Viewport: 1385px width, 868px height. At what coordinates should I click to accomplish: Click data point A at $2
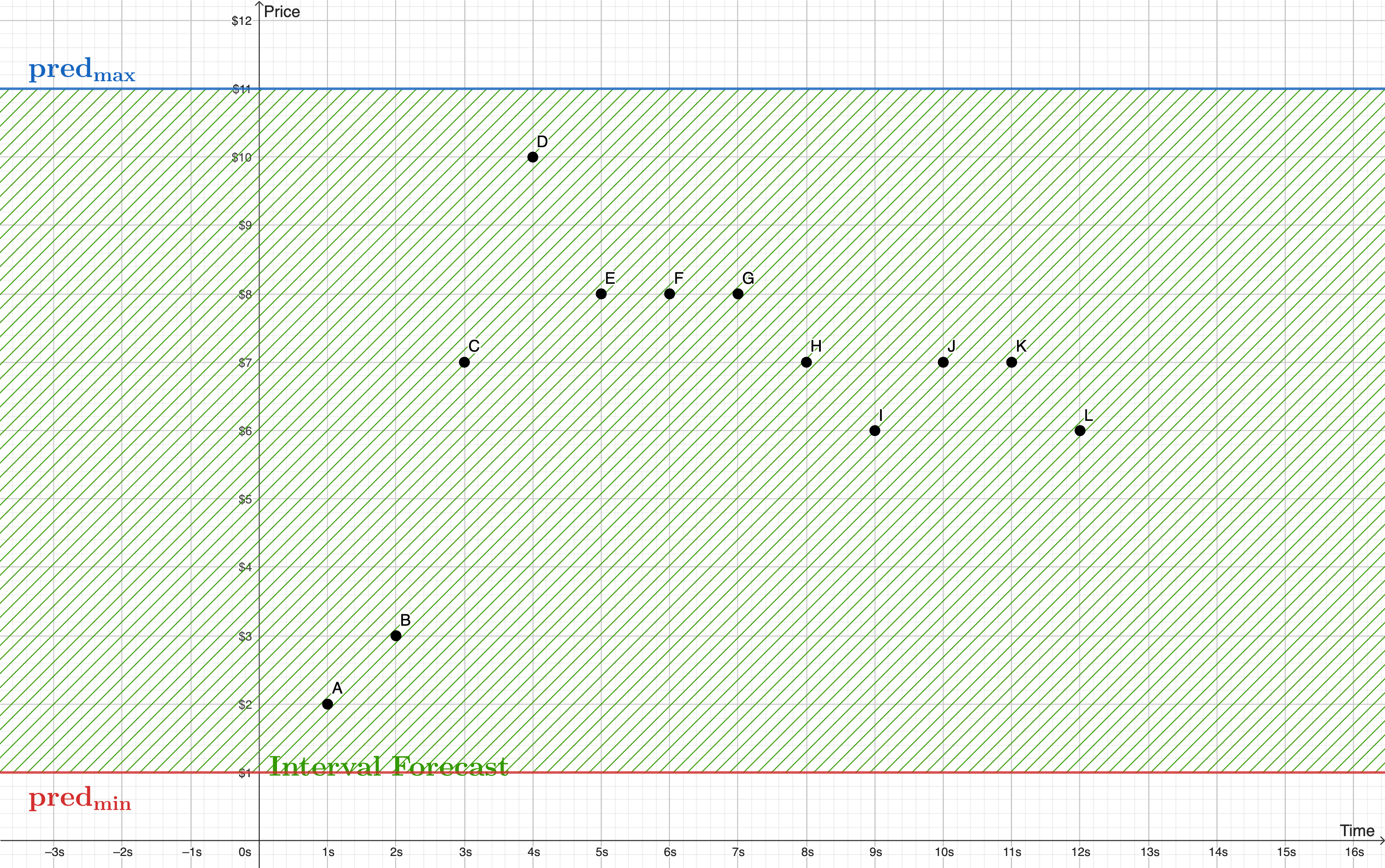[327, 704]
